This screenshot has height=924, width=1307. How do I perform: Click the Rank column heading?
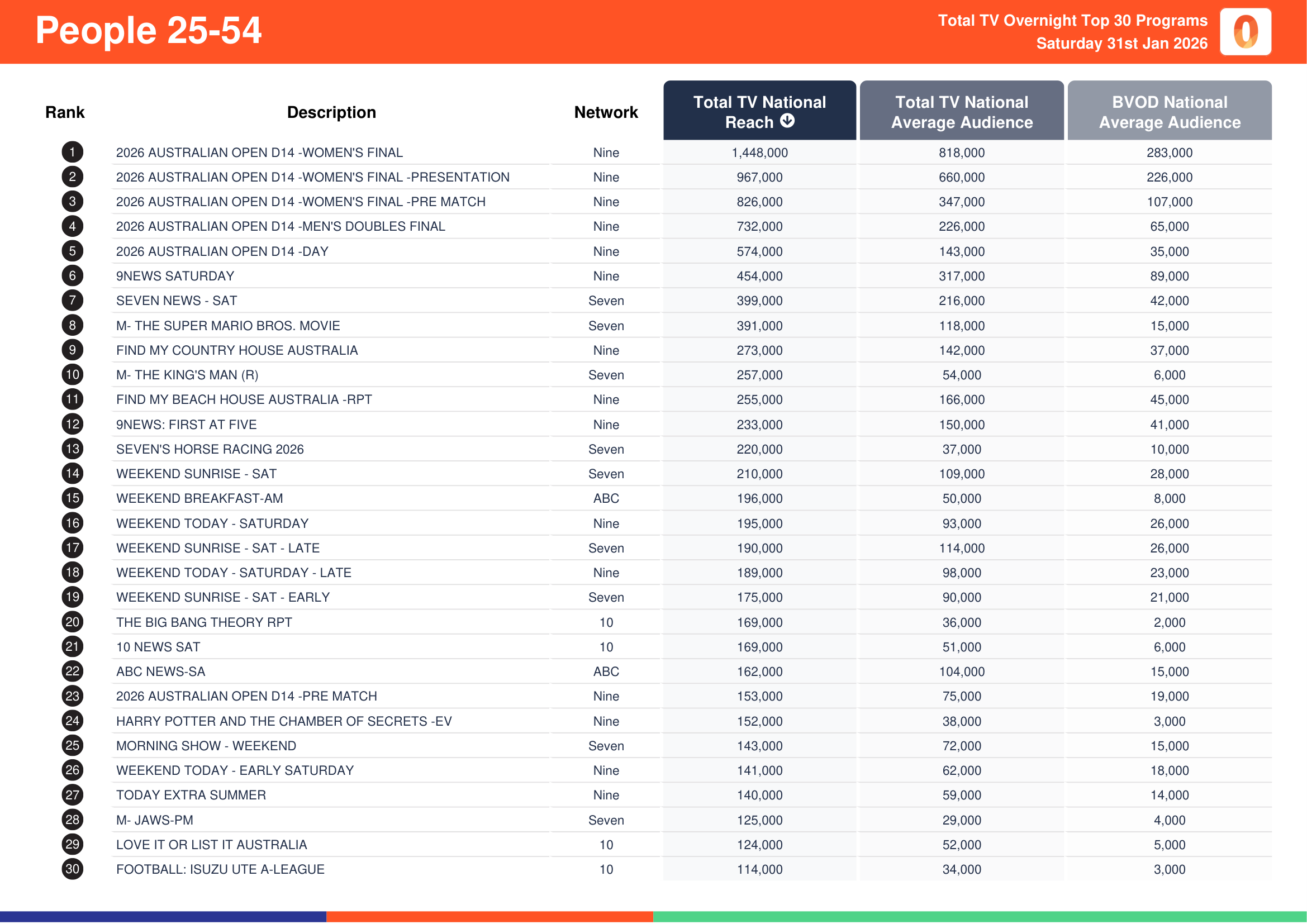[x=65, y=112]
